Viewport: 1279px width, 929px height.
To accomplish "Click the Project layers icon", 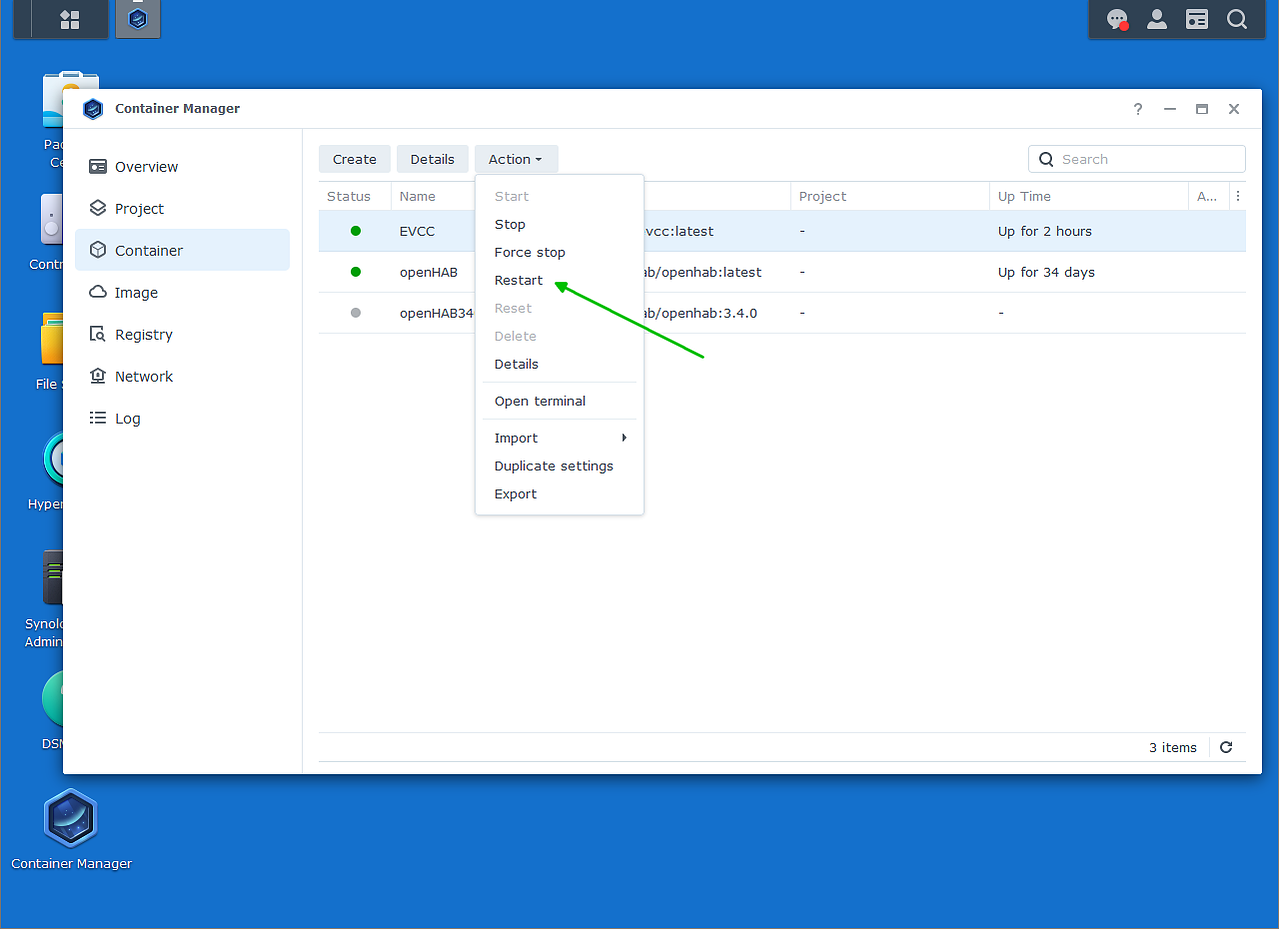I will pyautogui.click(x=98, y=208).
